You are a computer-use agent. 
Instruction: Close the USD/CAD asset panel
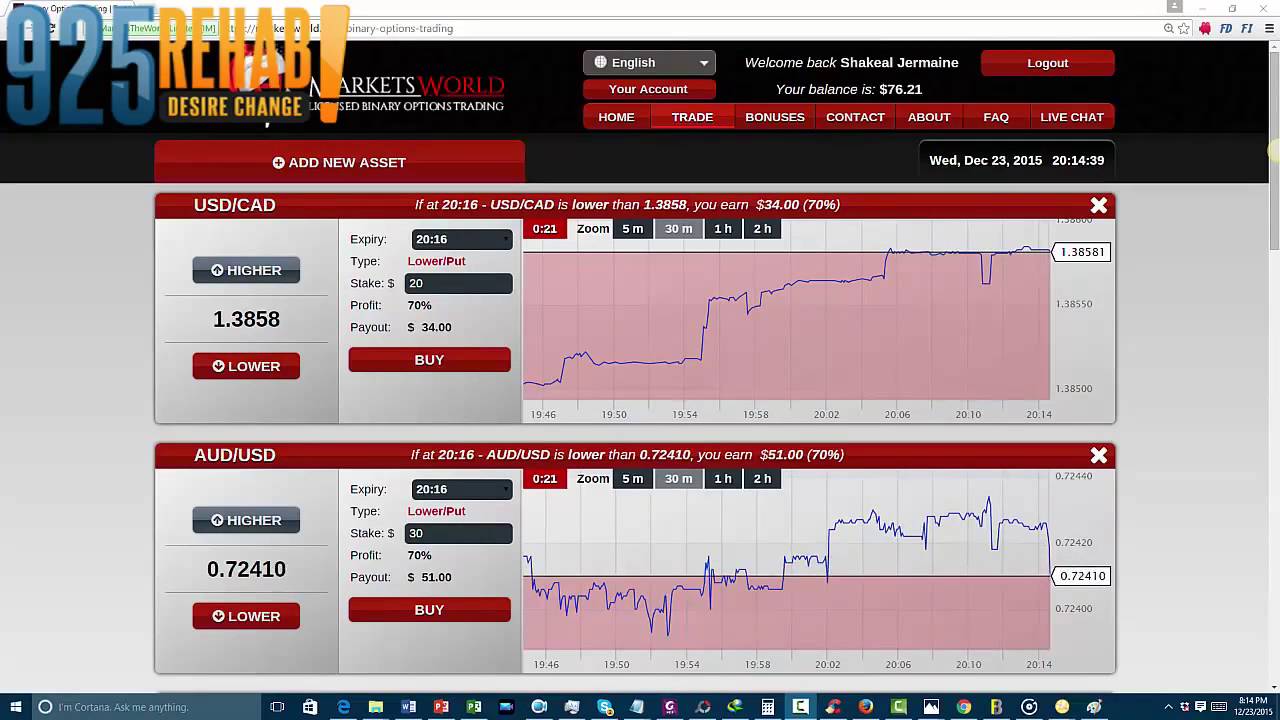[x=1099, y=205]
